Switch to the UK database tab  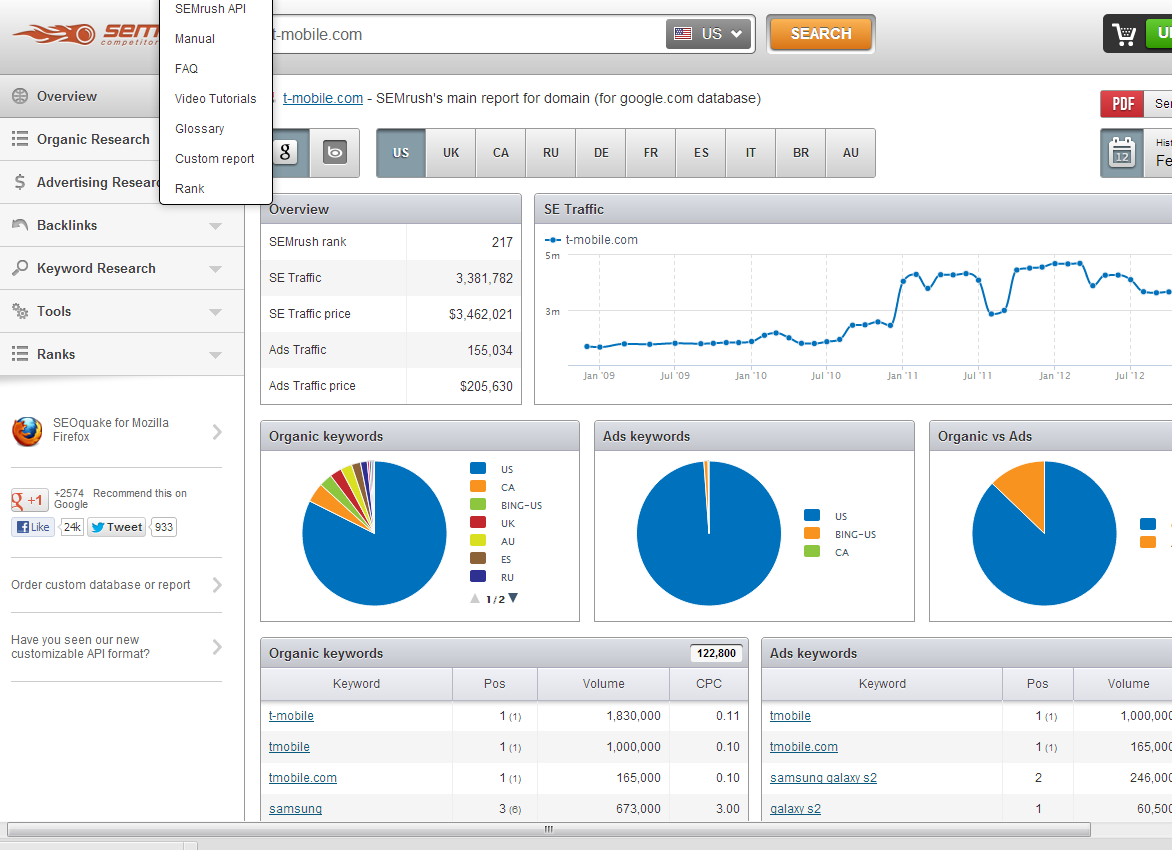(451, 153)
